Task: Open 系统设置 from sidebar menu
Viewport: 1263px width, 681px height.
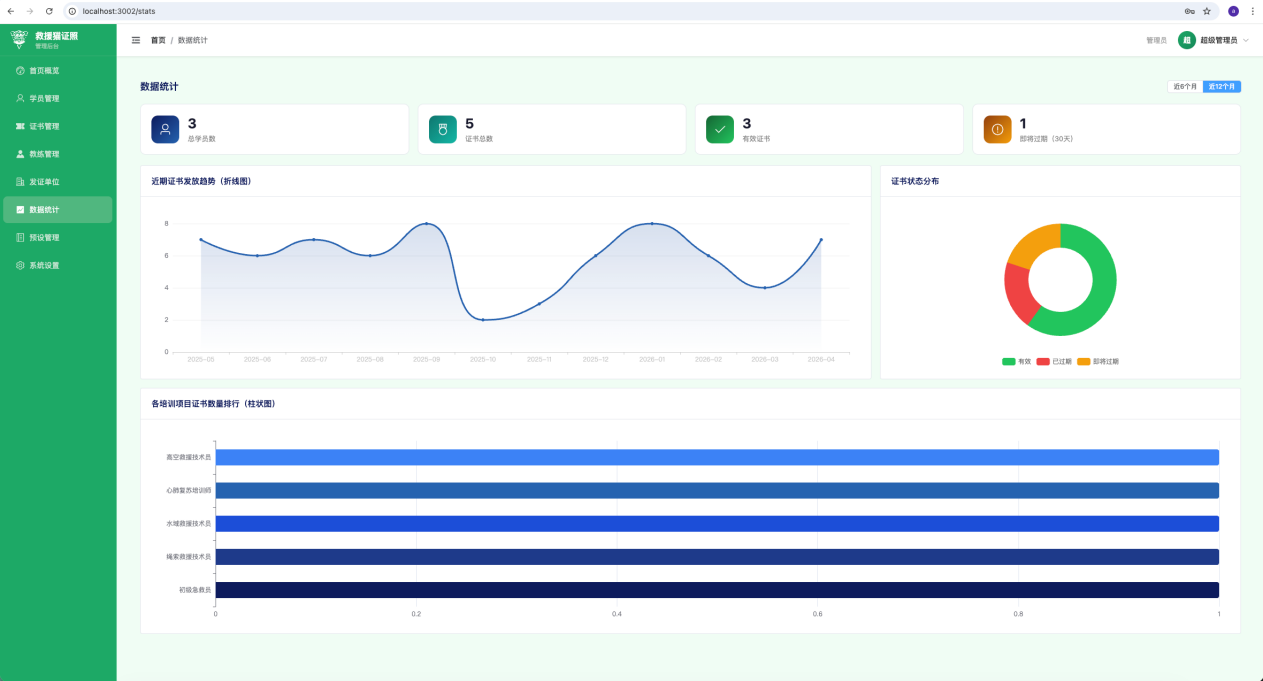Action: click(x=44, y=266)
